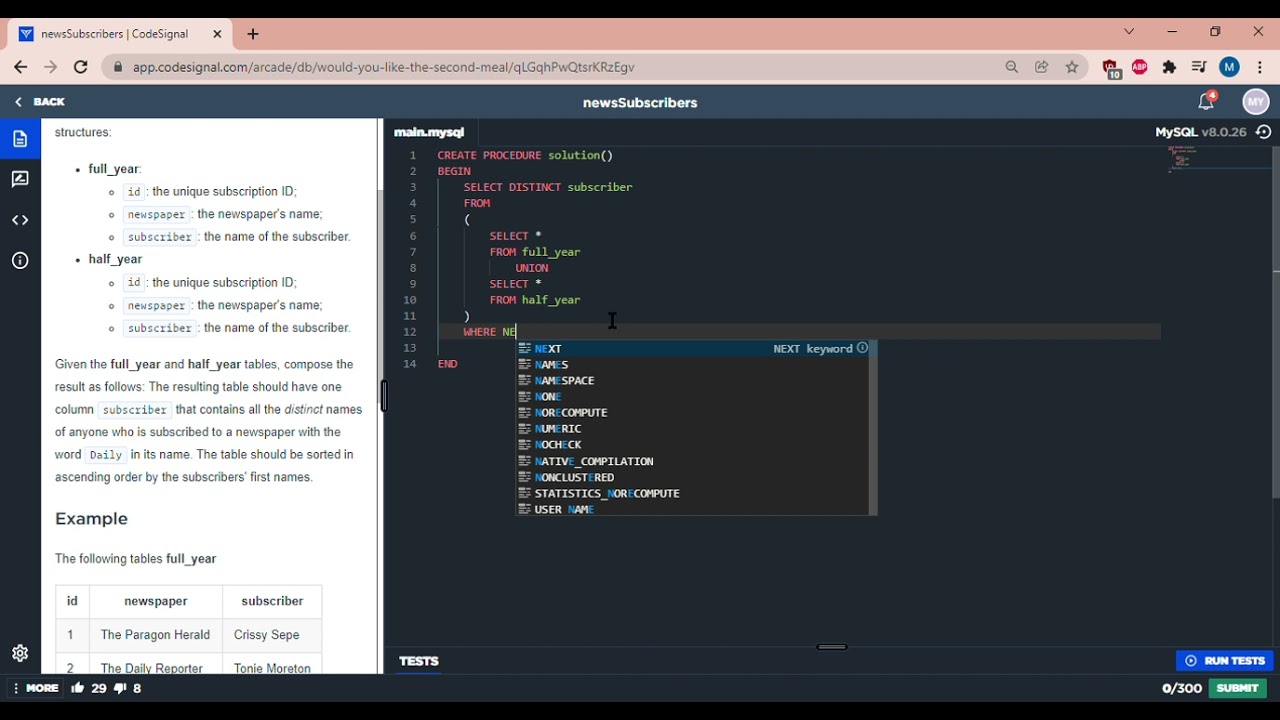Image resolution: width=1280 pixels, height=720 pixels.
Task: Click the description panel splitter handle
Action: [384, 397]
